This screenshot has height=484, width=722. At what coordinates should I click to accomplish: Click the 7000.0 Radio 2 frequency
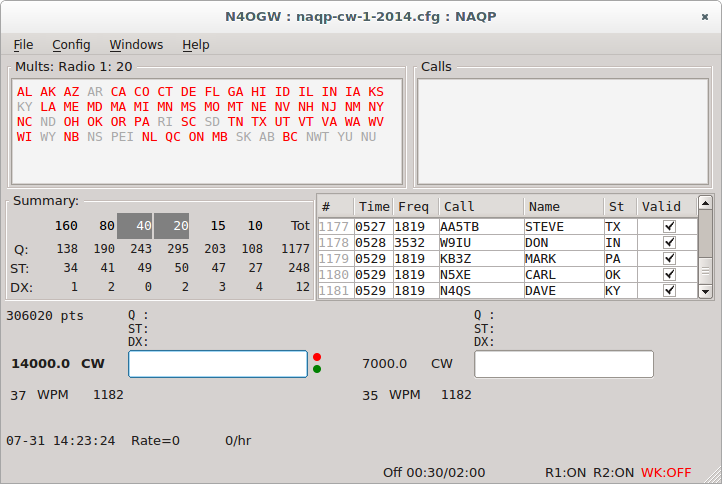coord(384,364)
